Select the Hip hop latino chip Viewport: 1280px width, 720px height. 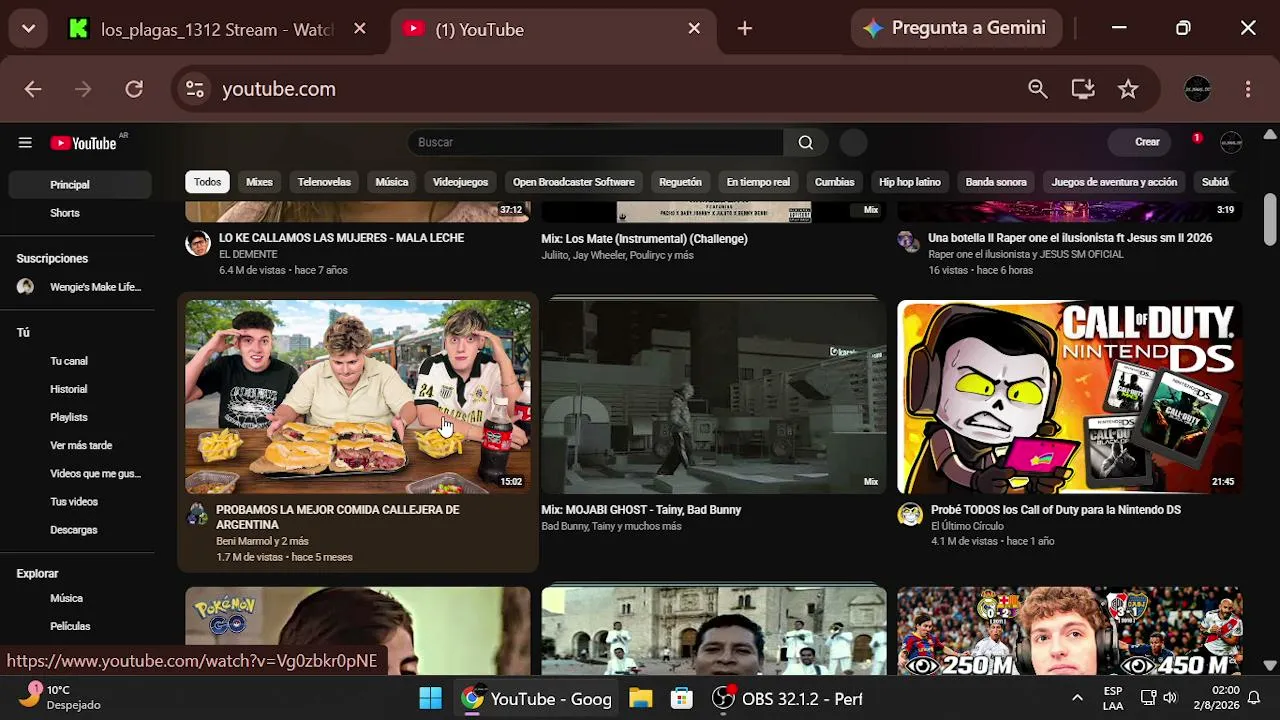click(x=910, y=182)
